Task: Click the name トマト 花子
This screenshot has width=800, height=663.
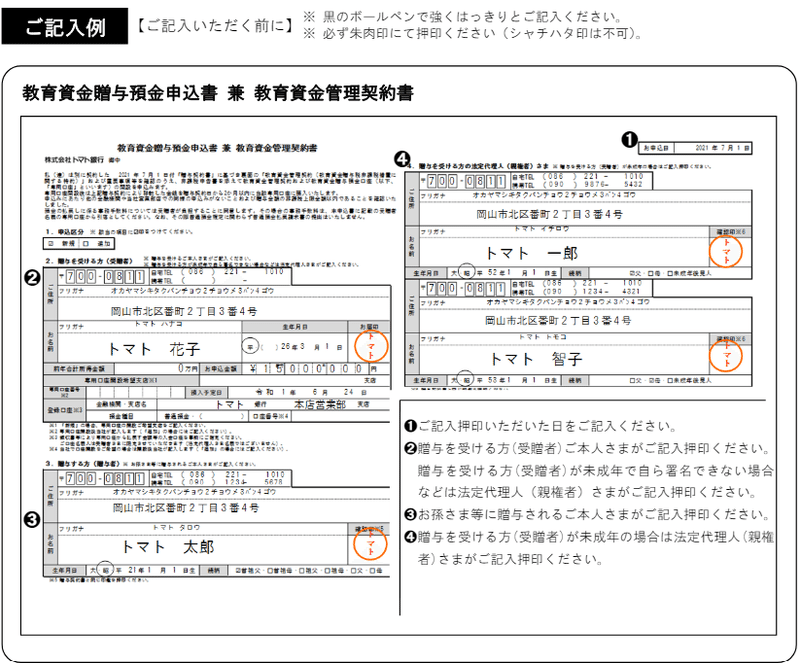Action: 154,349
